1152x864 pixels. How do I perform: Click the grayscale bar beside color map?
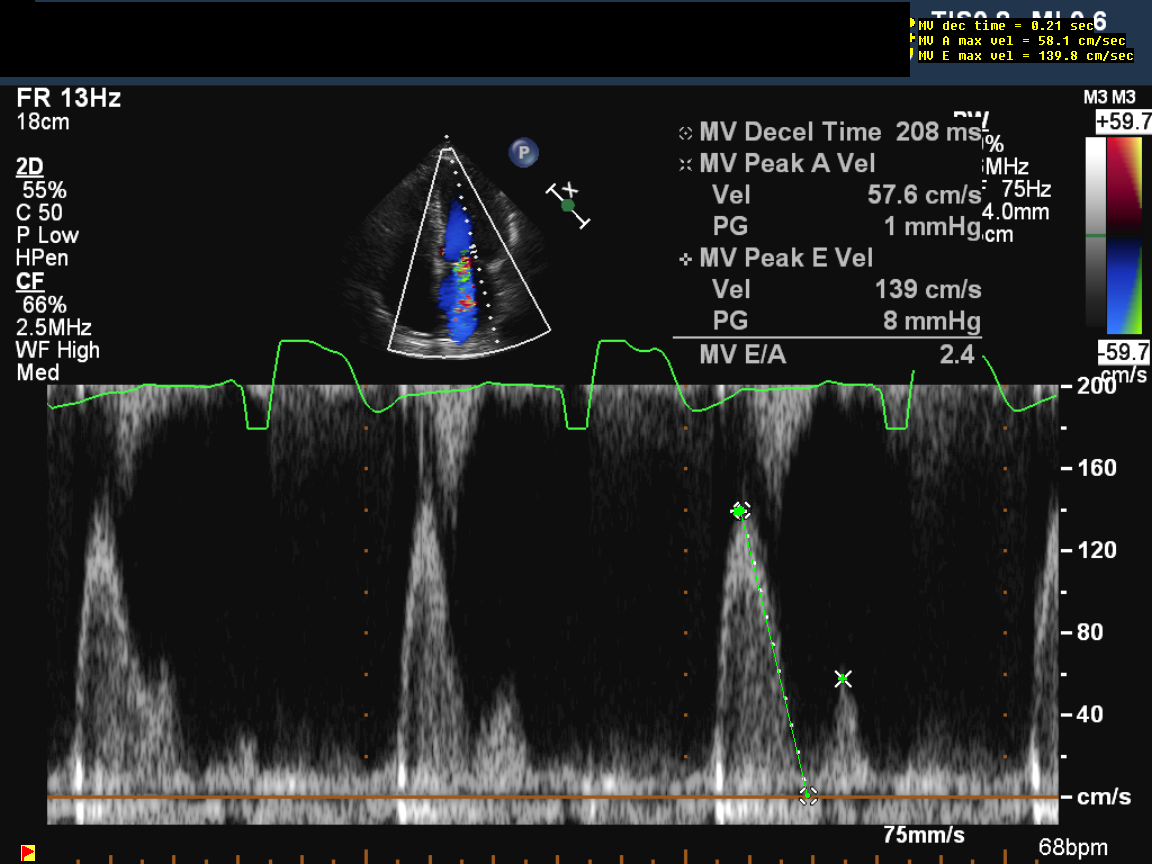[x=1095, y=235]
